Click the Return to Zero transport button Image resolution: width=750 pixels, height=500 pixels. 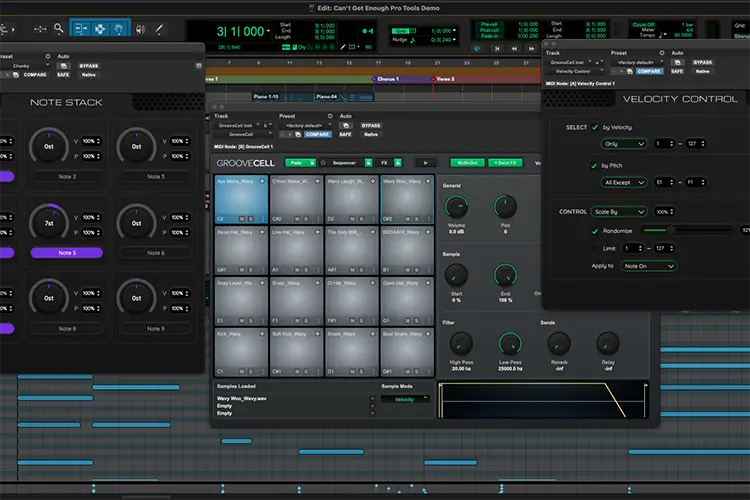coord(497,48)
